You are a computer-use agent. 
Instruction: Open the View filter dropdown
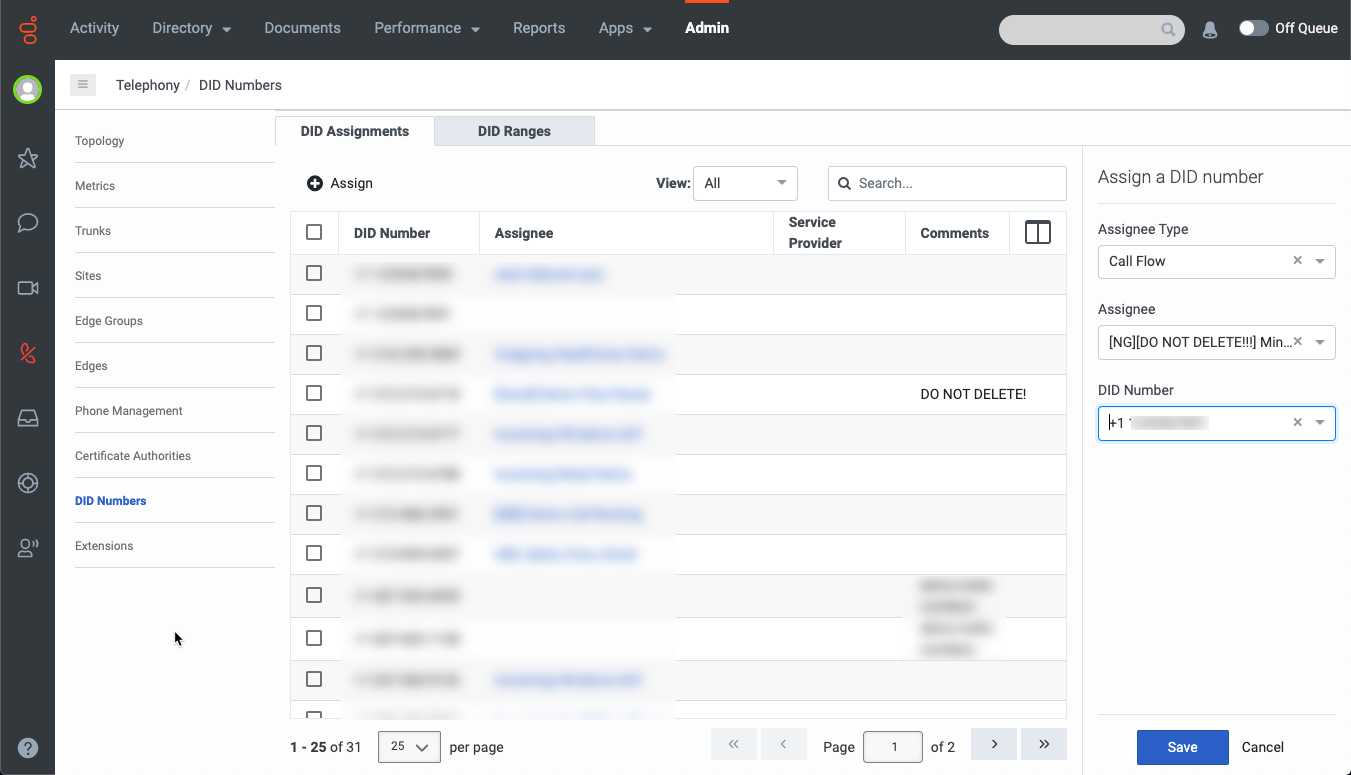[x=745, y=183]
